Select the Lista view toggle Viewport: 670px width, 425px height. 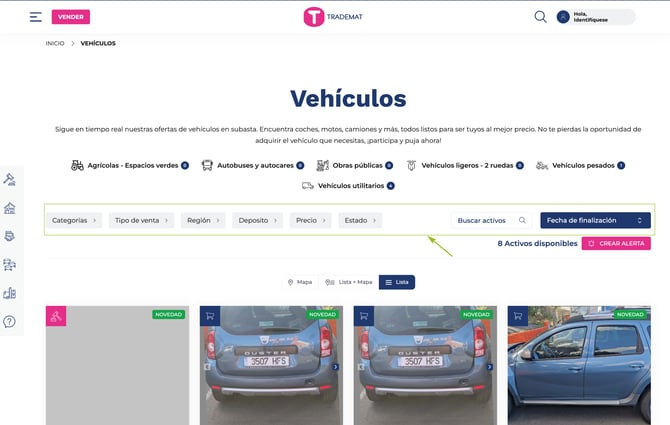coord(397,282)
